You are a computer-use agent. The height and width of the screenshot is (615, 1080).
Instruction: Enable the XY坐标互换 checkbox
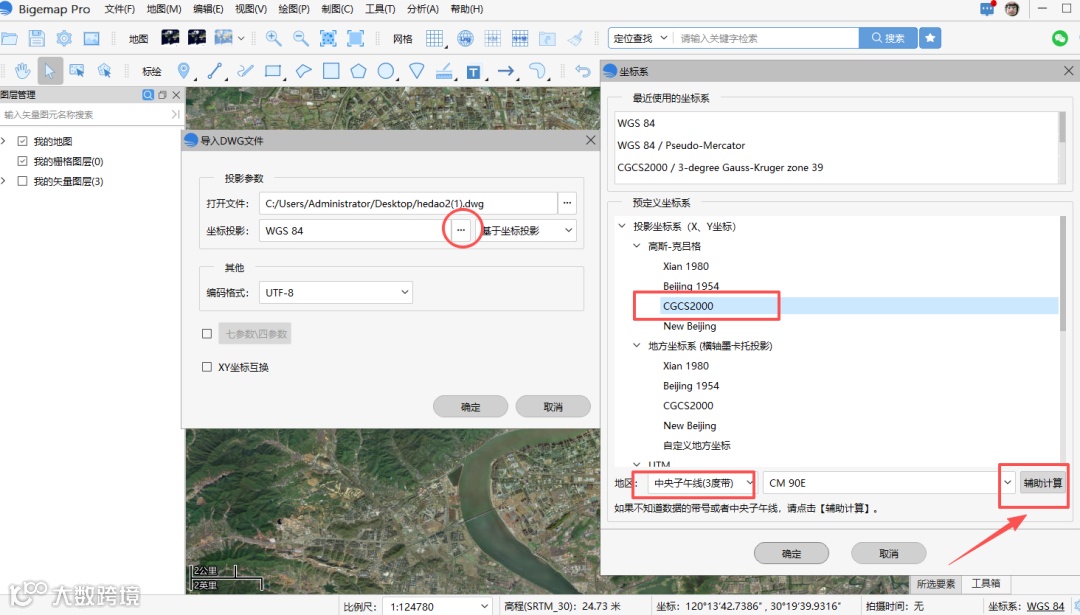coord(207,367)
